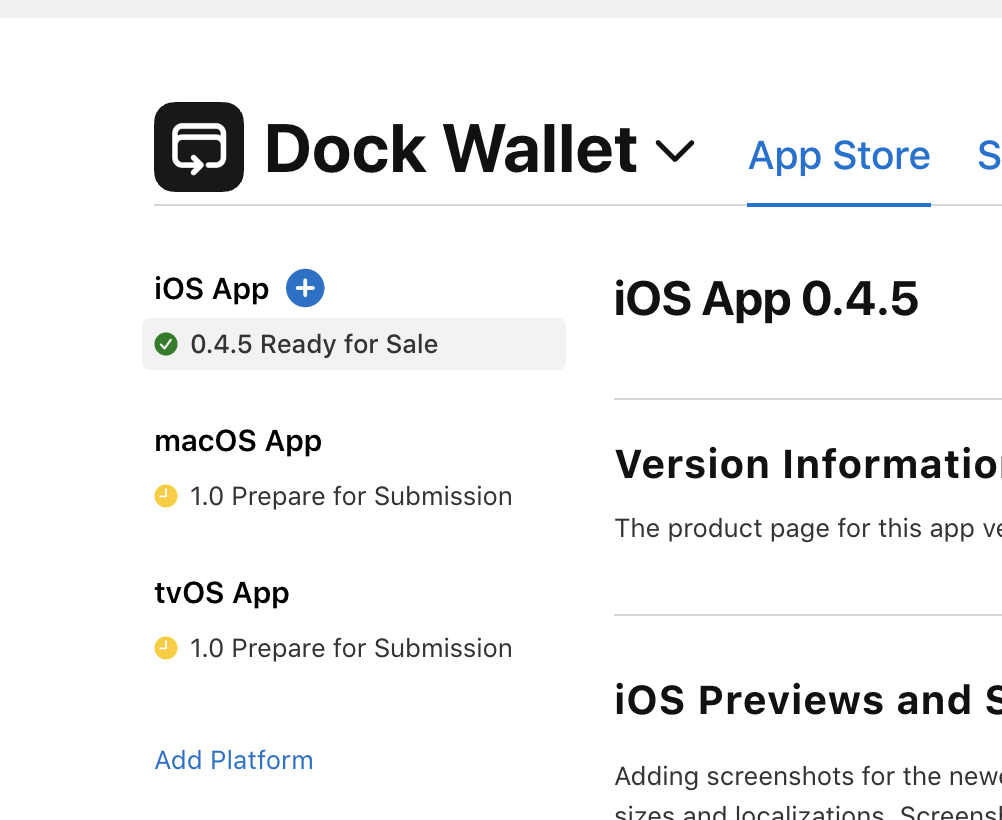The width and height of the screenshot is (1002, 820).
Task: Click the iOS App sidebar heading
Action: click(x=212, y=289)
